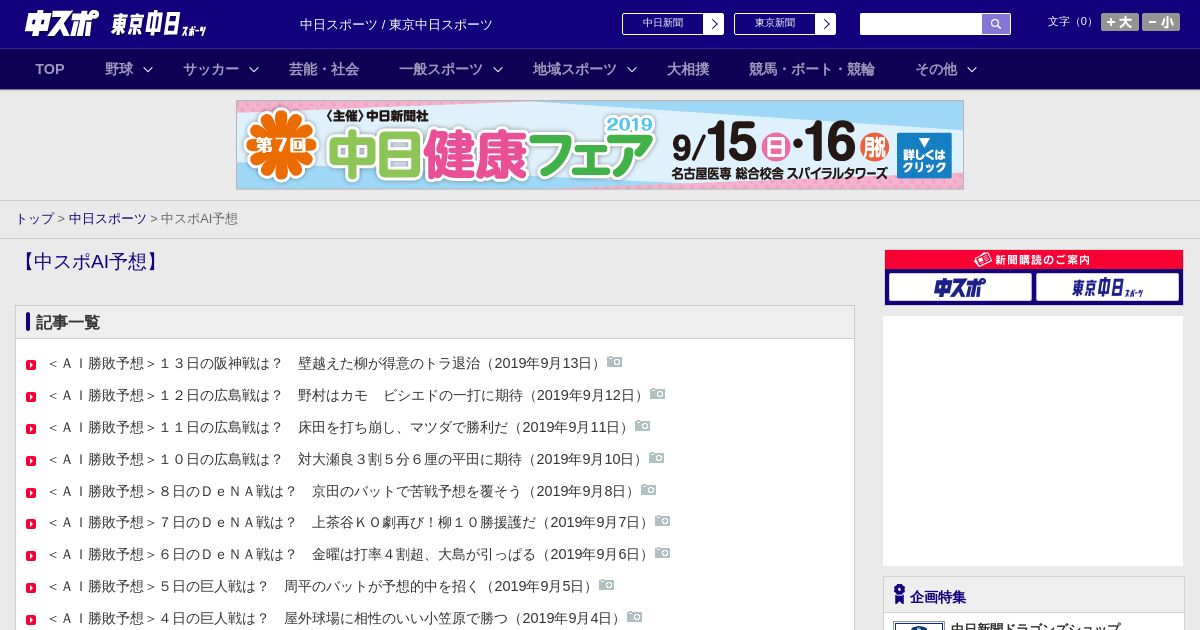Open article about 8日のDeNA戦
This screenshot has height=630, width=1200.
coord(343,491)
